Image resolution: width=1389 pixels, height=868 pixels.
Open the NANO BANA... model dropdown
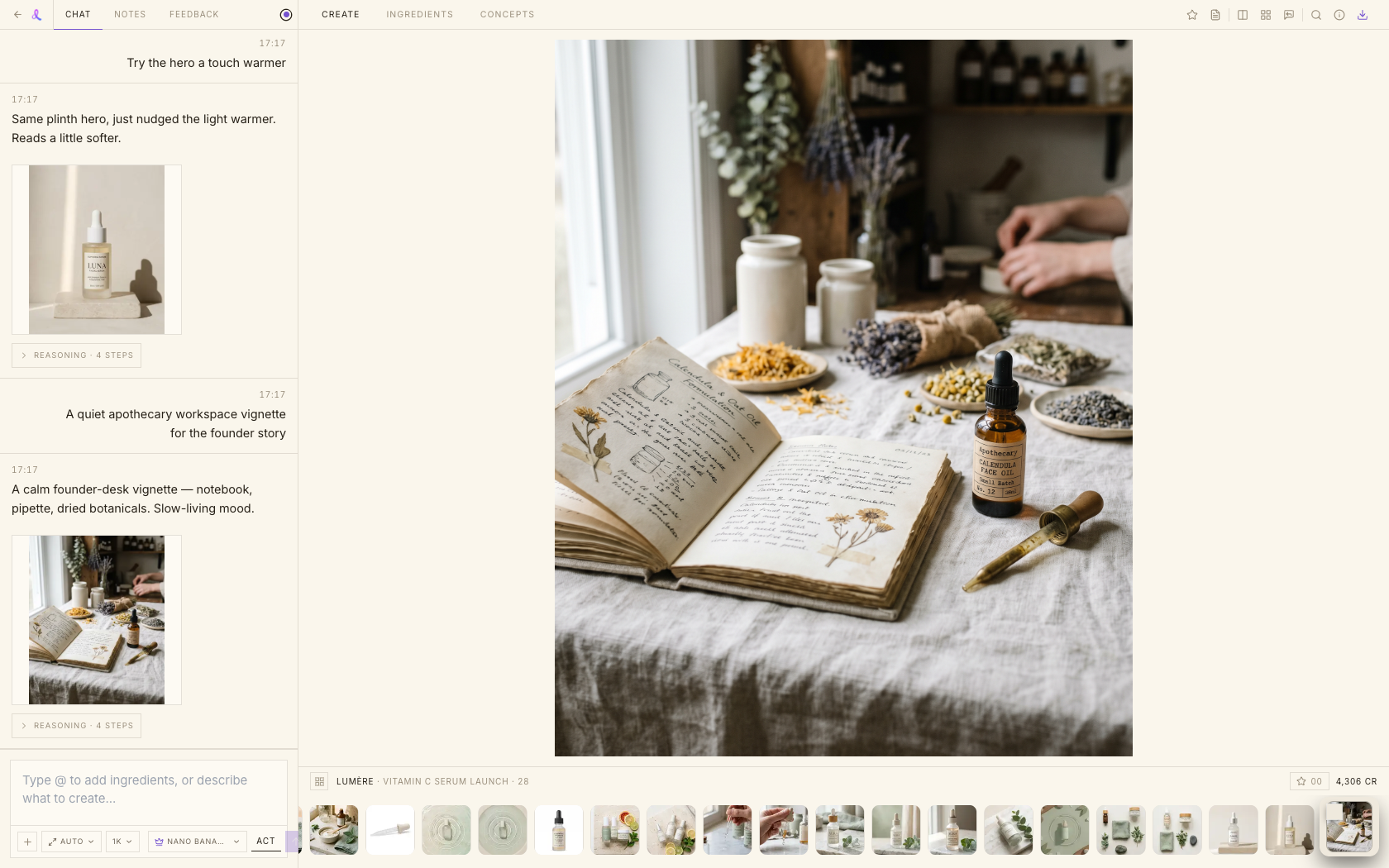(x=197, y=842)
